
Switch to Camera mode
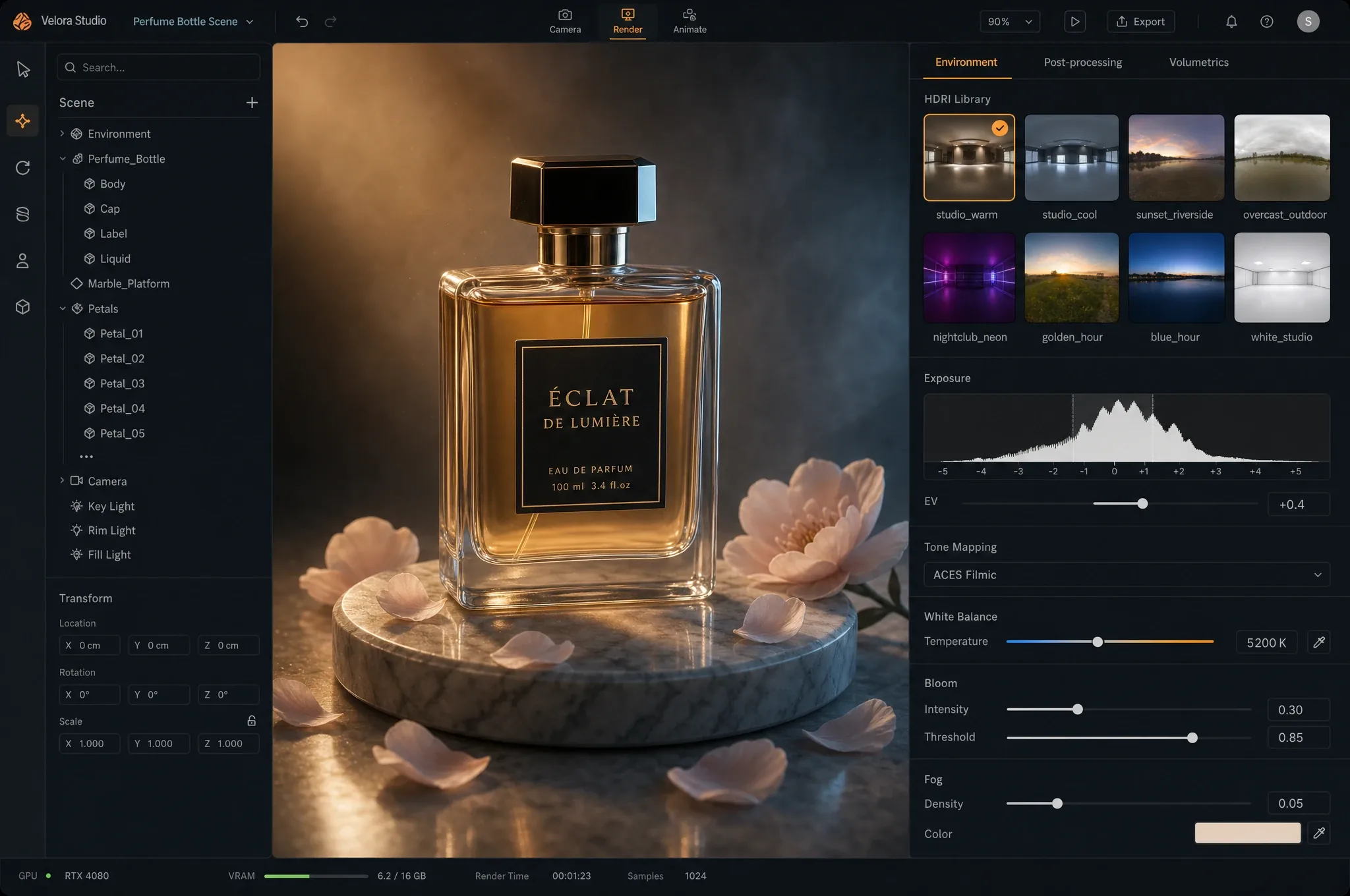pos(565,22)
